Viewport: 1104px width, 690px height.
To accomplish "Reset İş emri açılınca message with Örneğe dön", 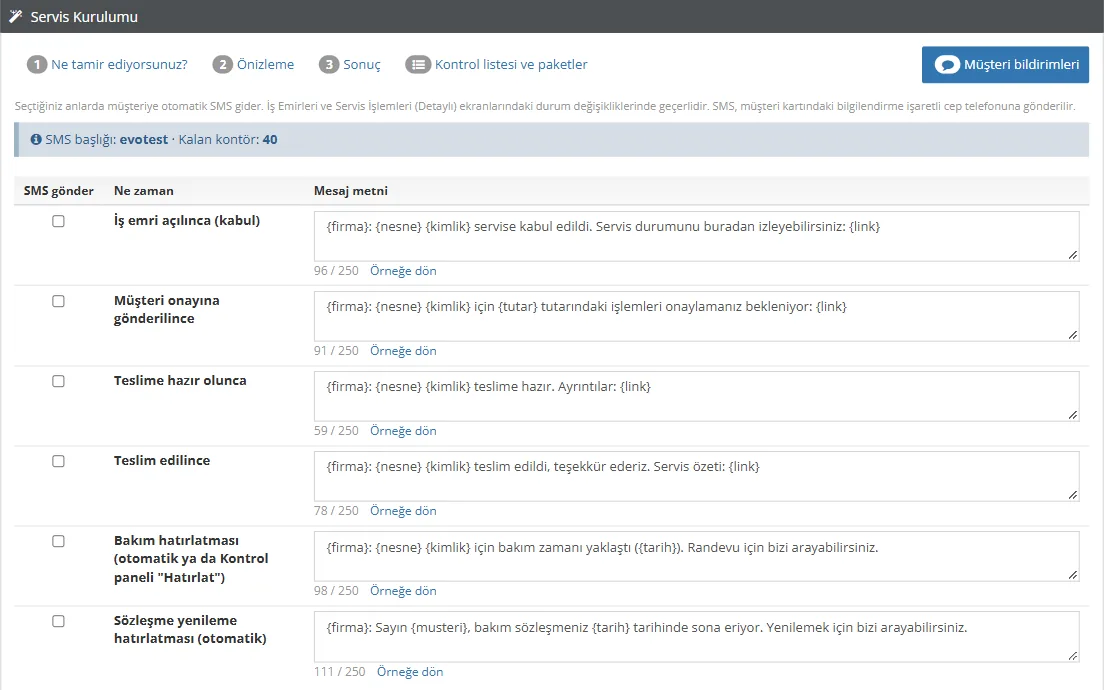I will pos(403,271).
